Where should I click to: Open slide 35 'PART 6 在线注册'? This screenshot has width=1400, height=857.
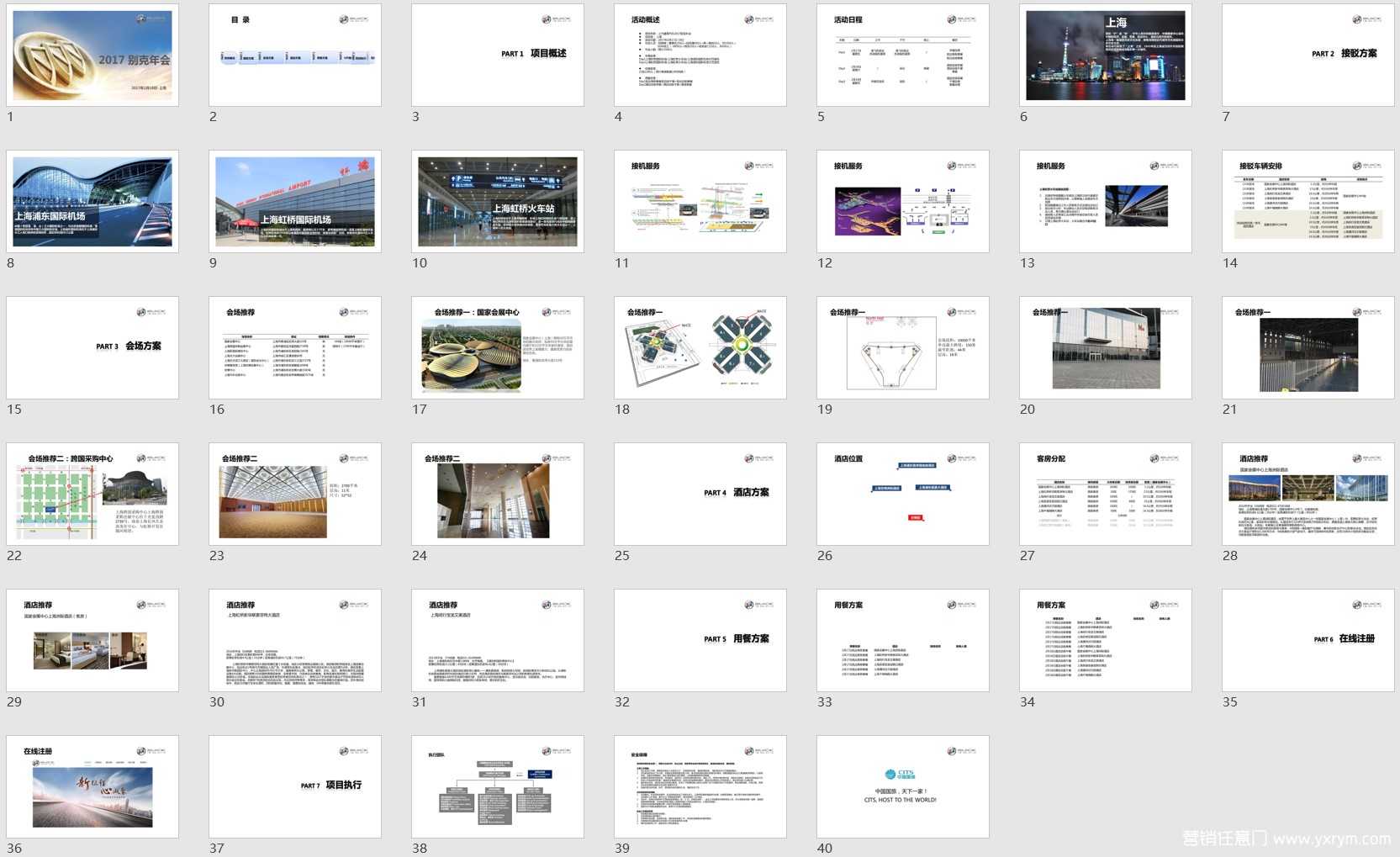1308,640
